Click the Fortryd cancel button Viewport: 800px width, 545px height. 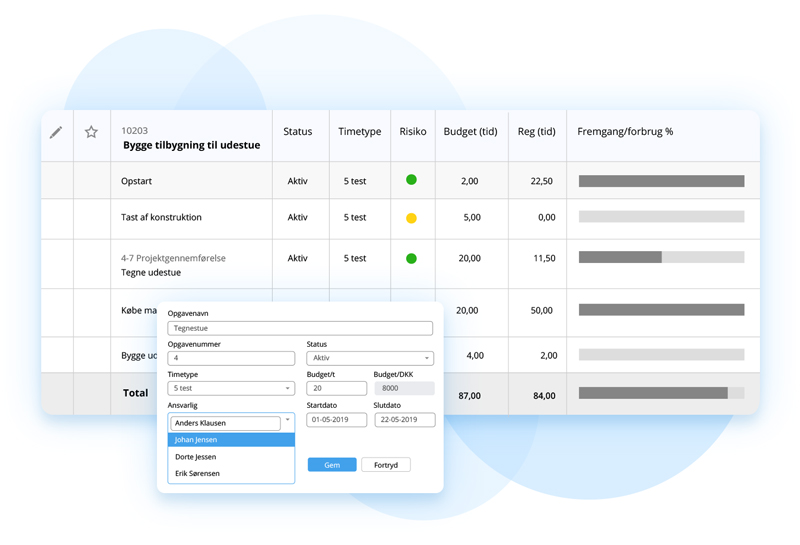[x=386, y=465]
